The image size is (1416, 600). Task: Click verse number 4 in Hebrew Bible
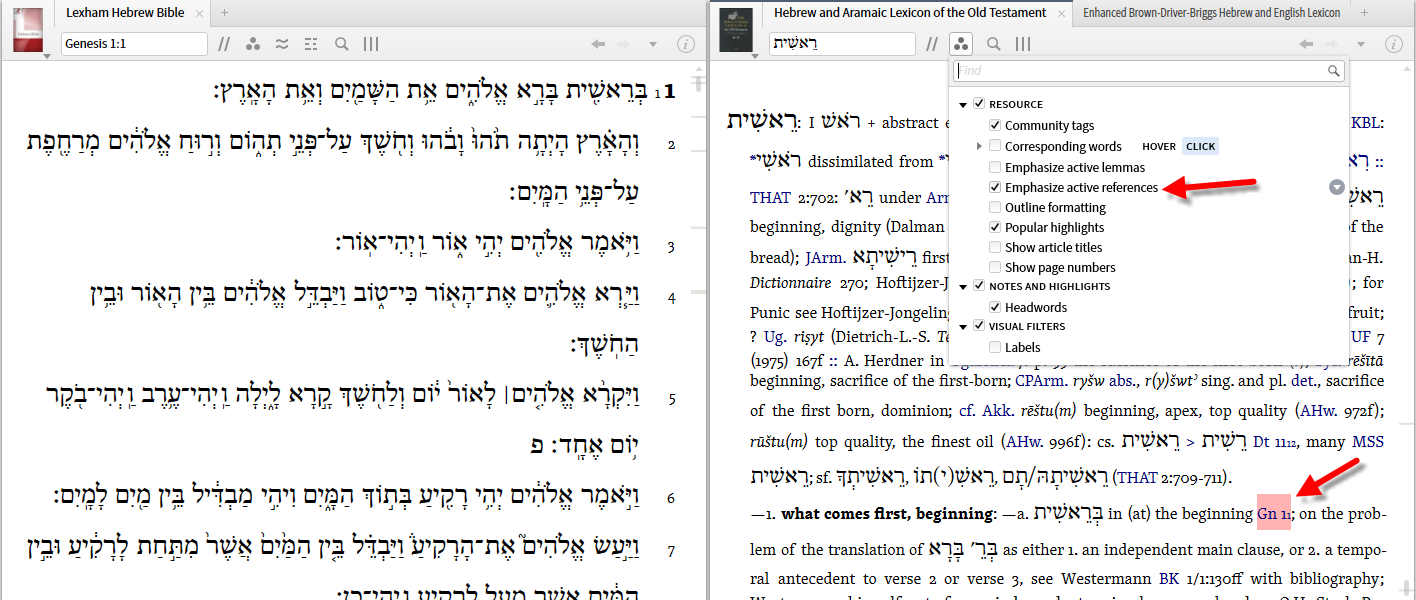671,298
